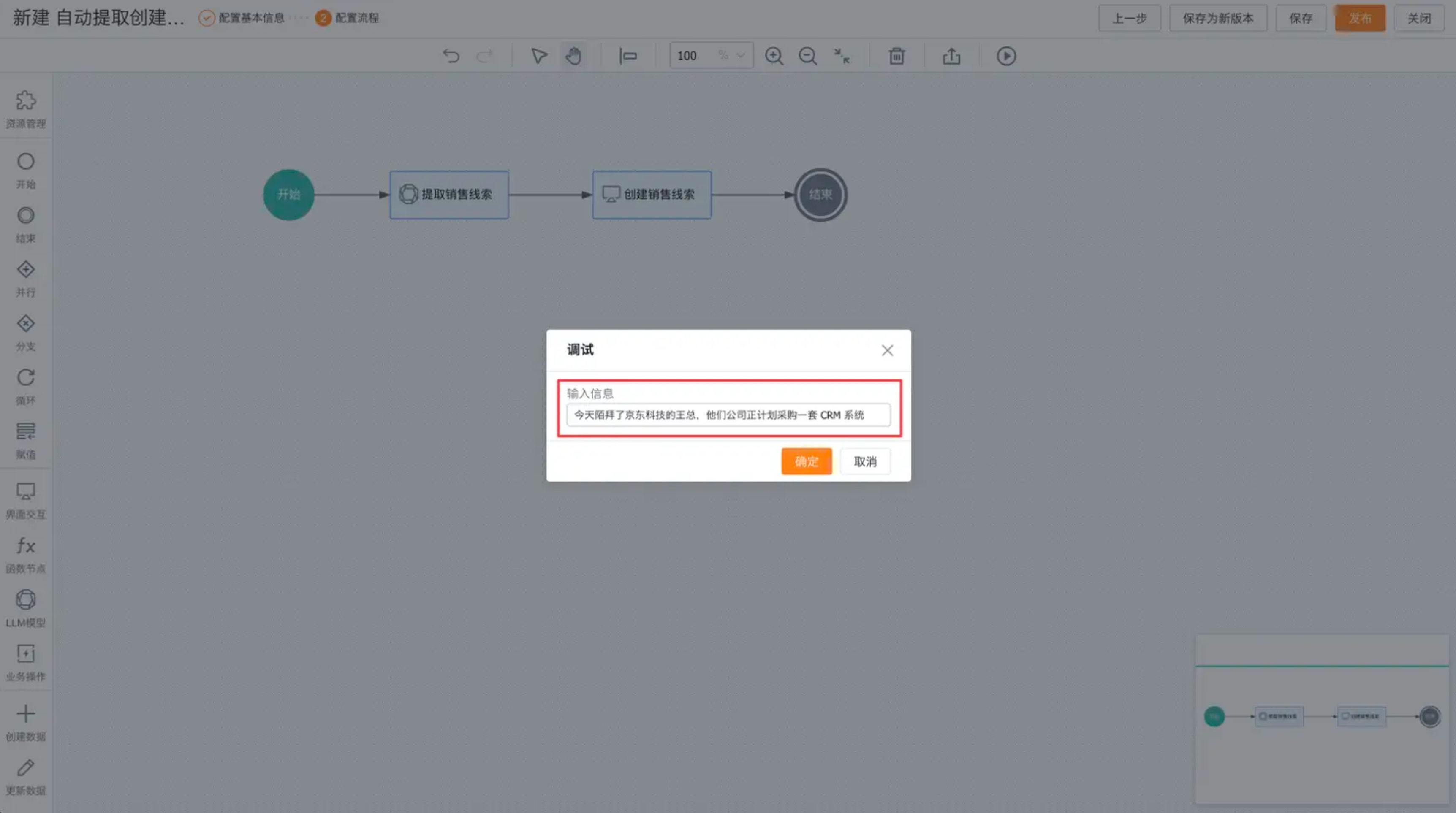The width and height of the screenshot is (1456, 813).
Task: Click the trash delete icon
Action: click(896, 56)
